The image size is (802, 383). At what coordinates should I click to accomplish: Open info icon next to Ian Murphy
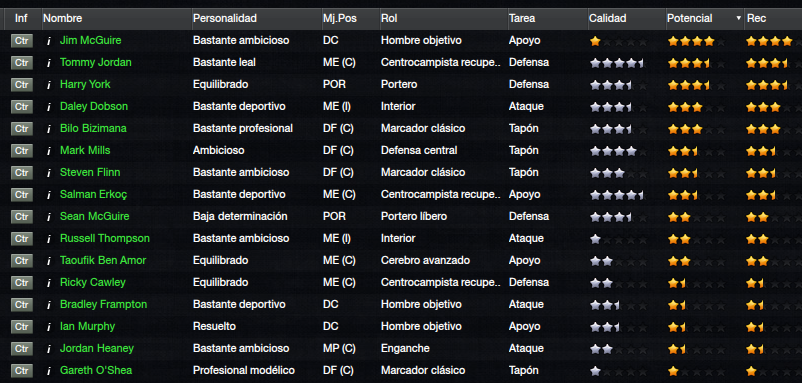tap(49, 327)
